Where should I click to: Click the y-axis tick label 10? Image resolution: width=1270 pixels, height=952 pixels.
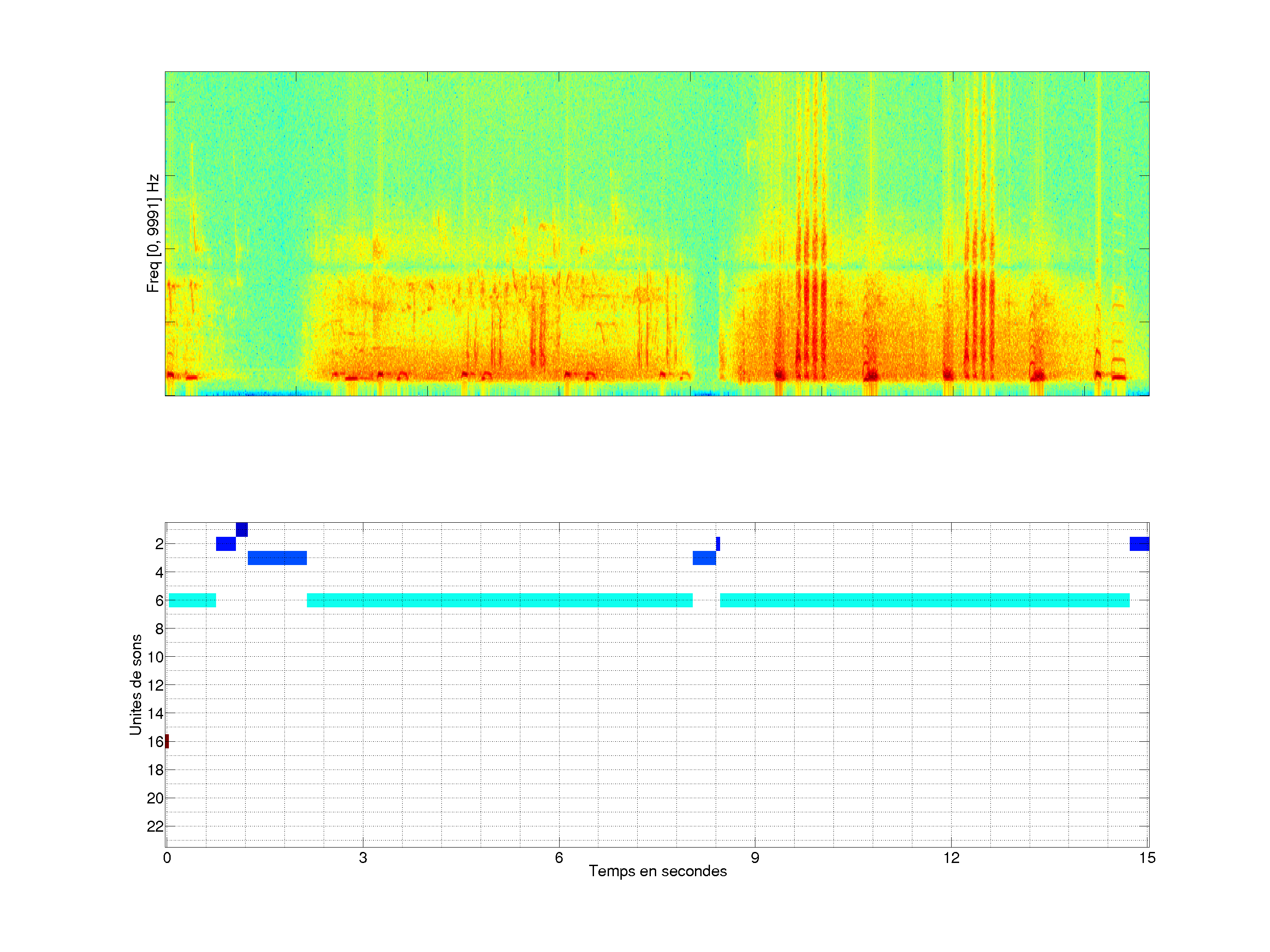point(155,657)
